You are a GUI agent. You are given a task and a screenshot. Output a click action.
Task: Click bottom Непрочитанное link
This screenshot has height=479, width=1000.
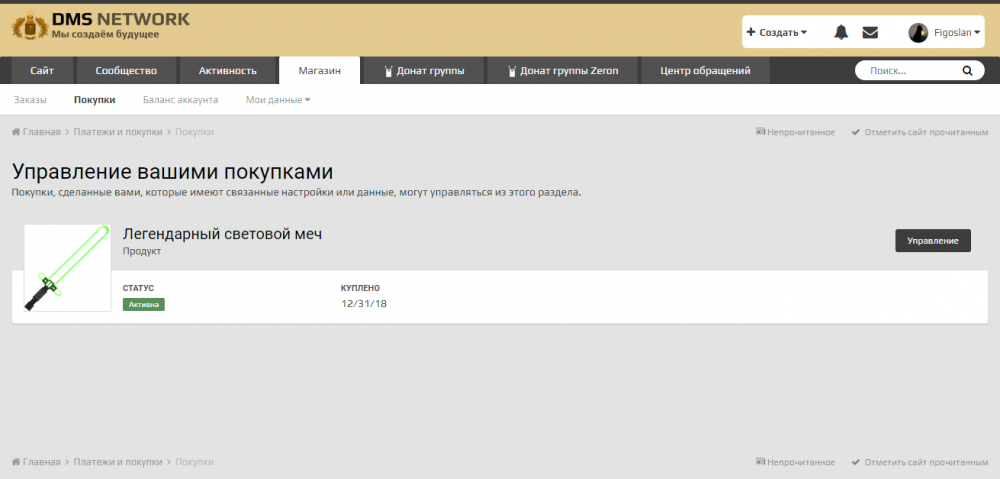[x=795, y=462]
